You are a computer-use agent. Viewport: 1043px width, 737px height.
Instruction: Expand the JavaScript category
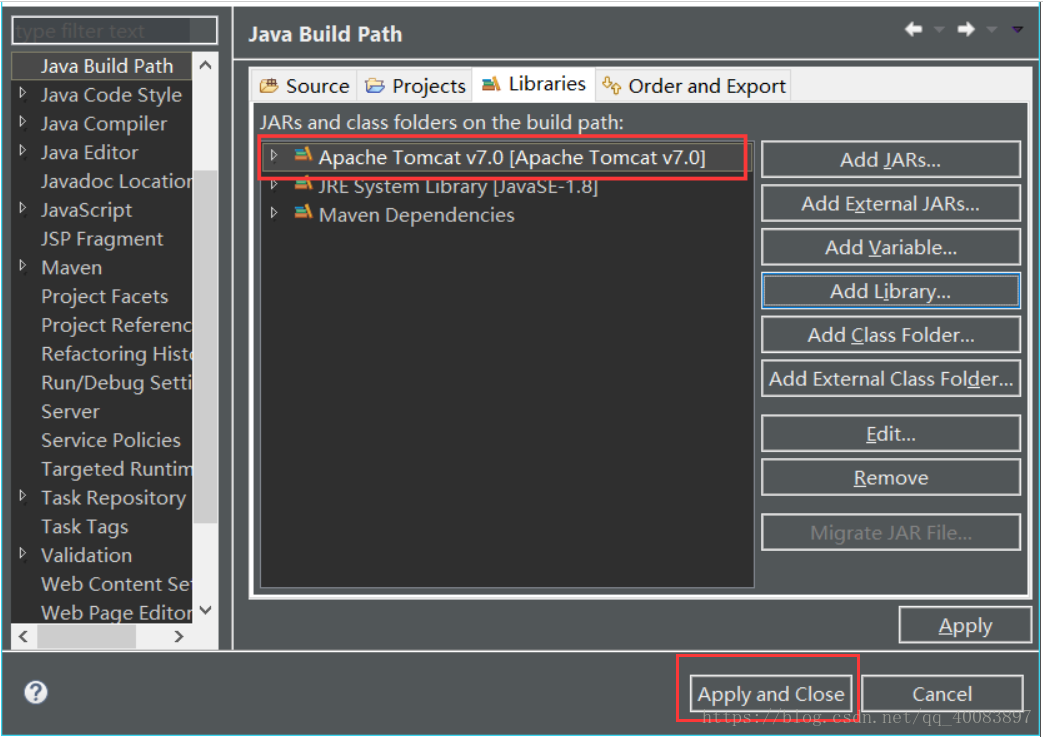23,208
